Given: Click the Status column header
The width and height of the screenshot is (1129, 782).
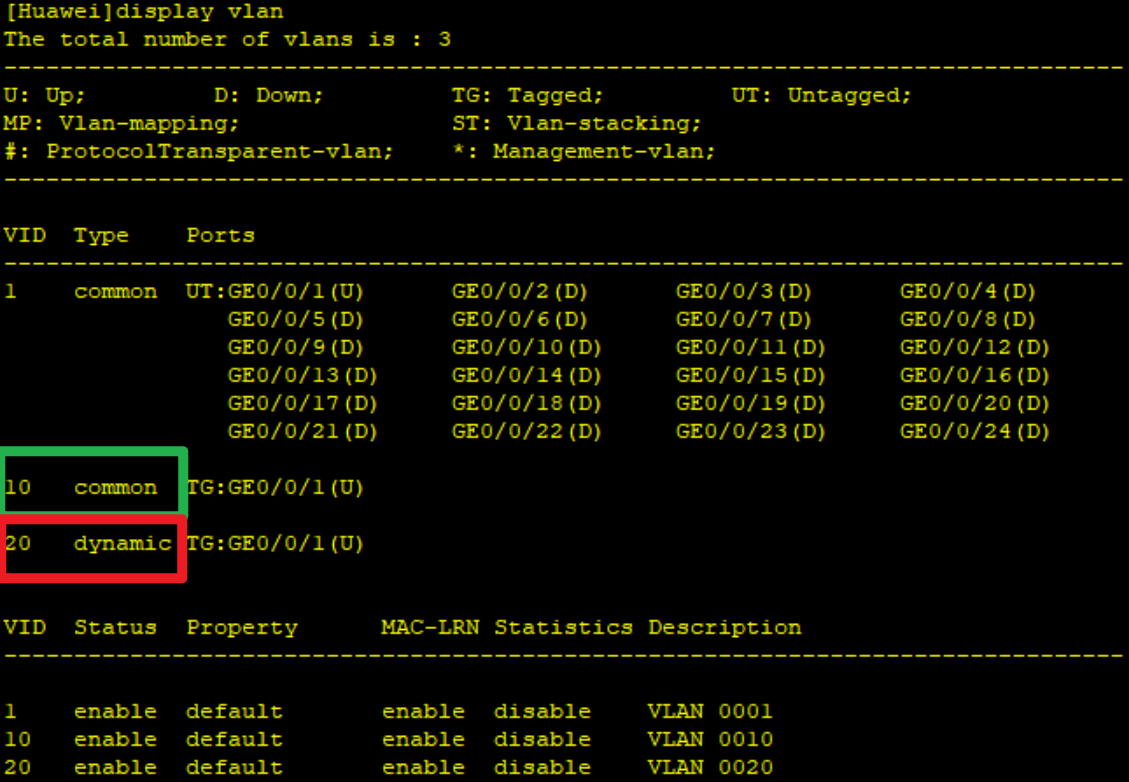Looking at the screenshot, I should tap(115, 627).
